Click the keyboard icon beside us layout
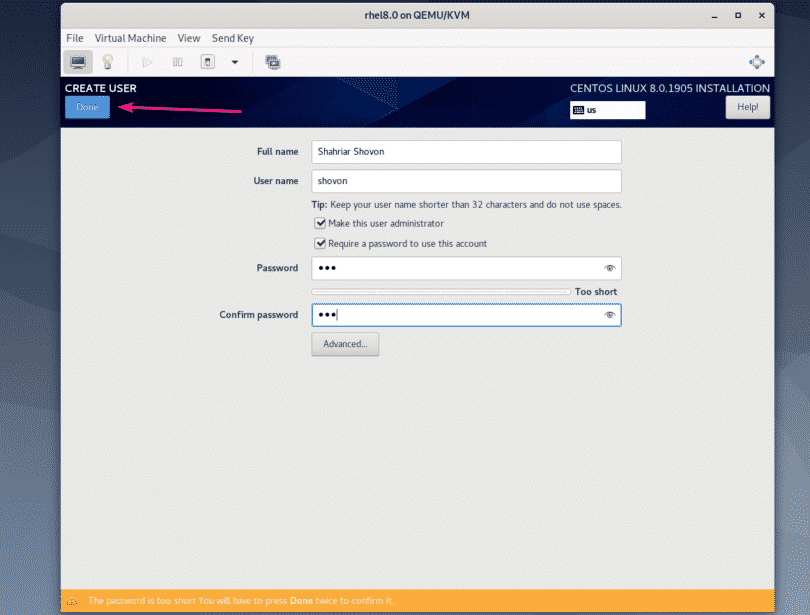The height and width of the screenshot is (615, 810). click(x=580, y=110)
